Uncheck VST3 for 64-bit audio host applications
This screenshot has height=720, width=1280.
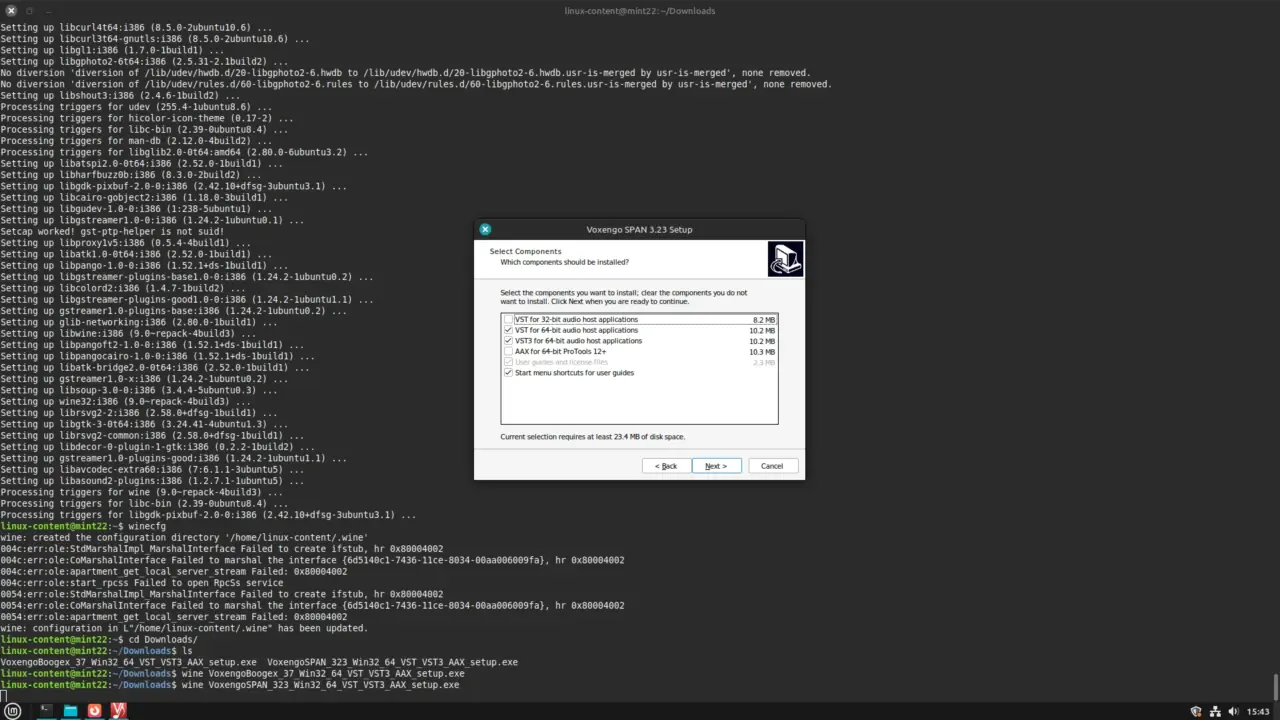click(x=509, y=341)
